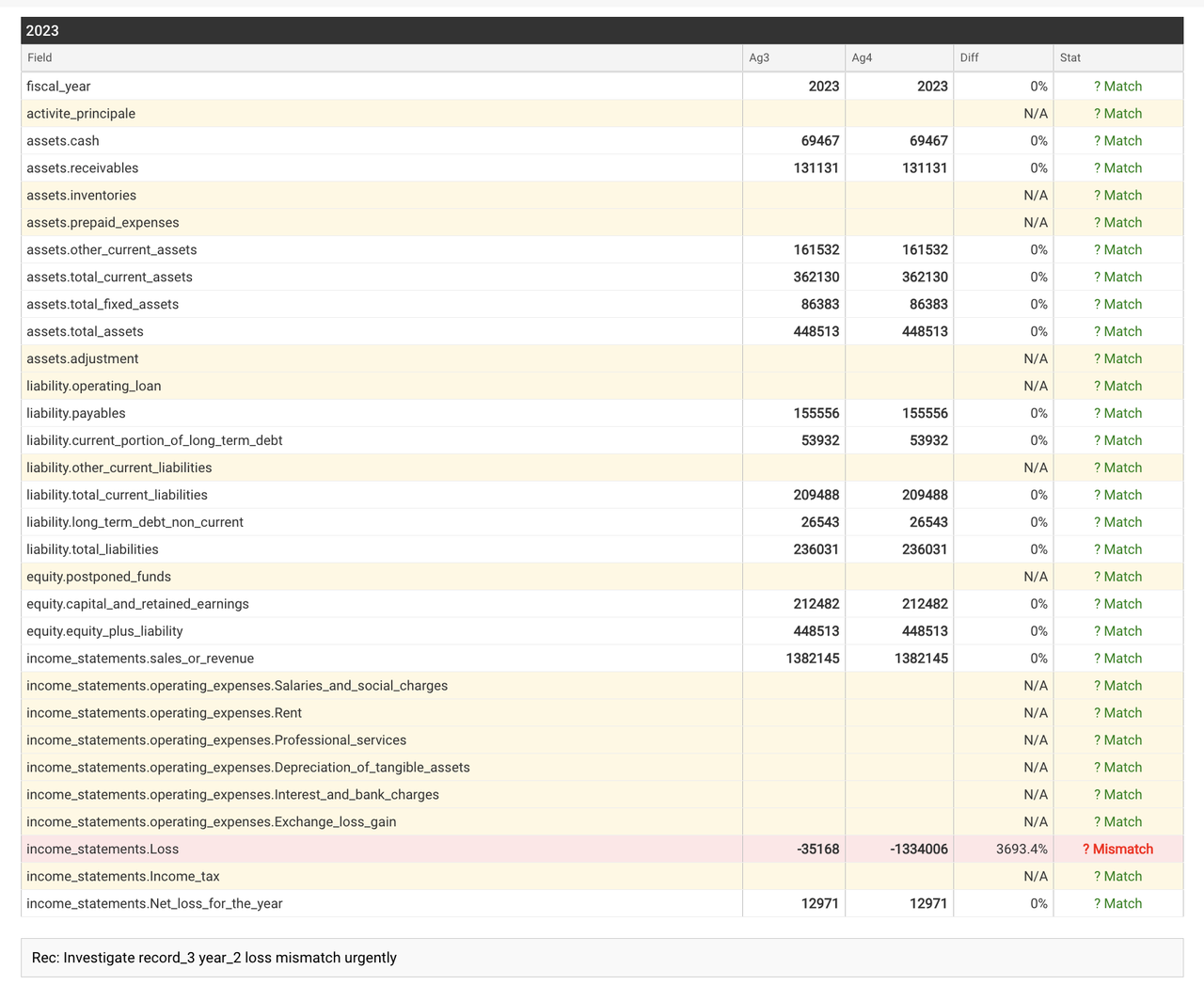Click the Ag3 column header
The width and height of the screenshot is (1204, 985).
coord(757,57)
